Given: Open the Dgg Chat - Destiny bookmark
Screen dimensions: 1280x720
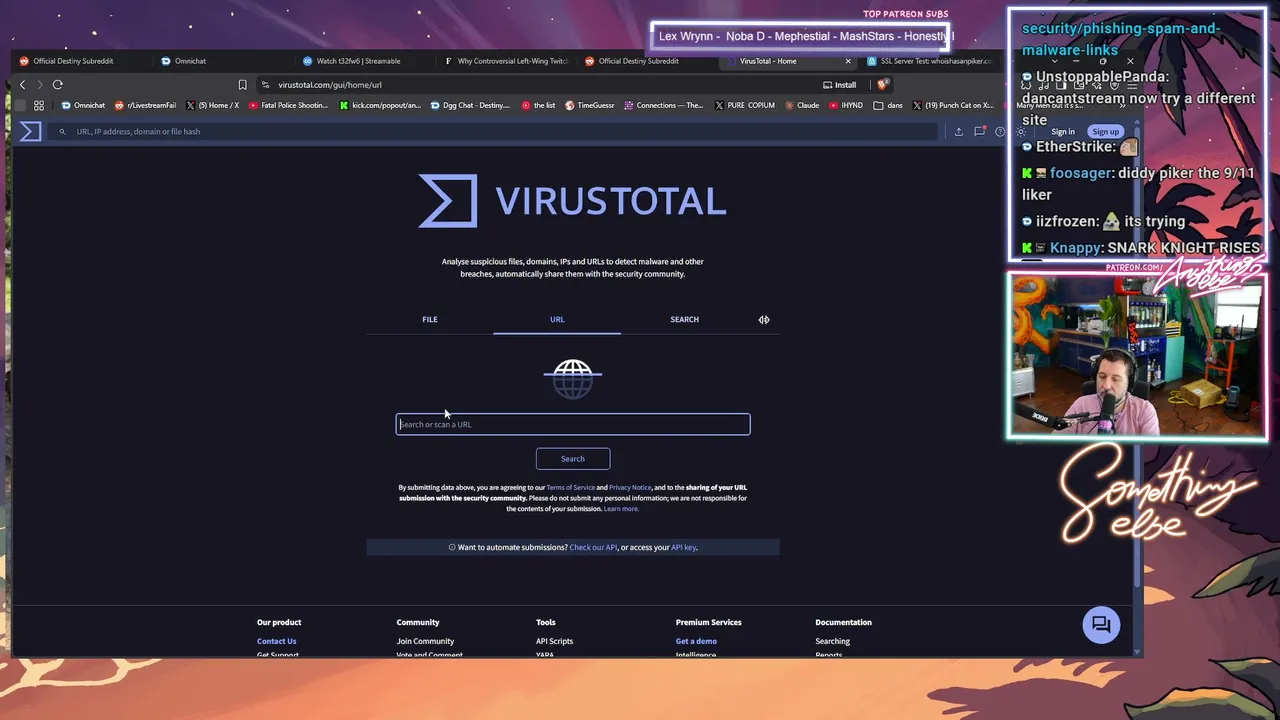Looking at the screenshot, I should [x=470, y=105].
